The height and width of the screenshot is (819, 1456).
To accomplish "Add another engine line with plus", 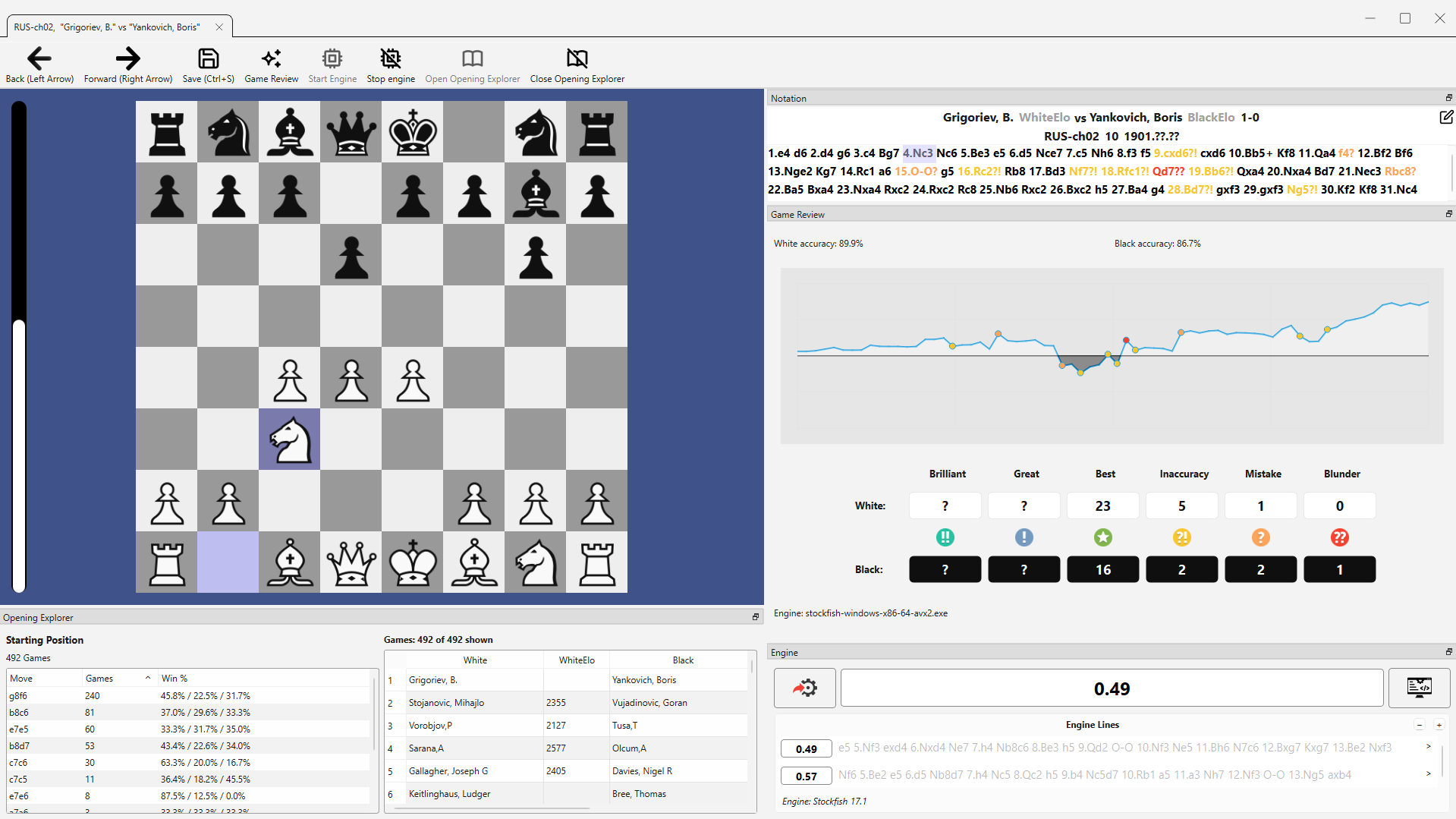I will (1439, 725).
